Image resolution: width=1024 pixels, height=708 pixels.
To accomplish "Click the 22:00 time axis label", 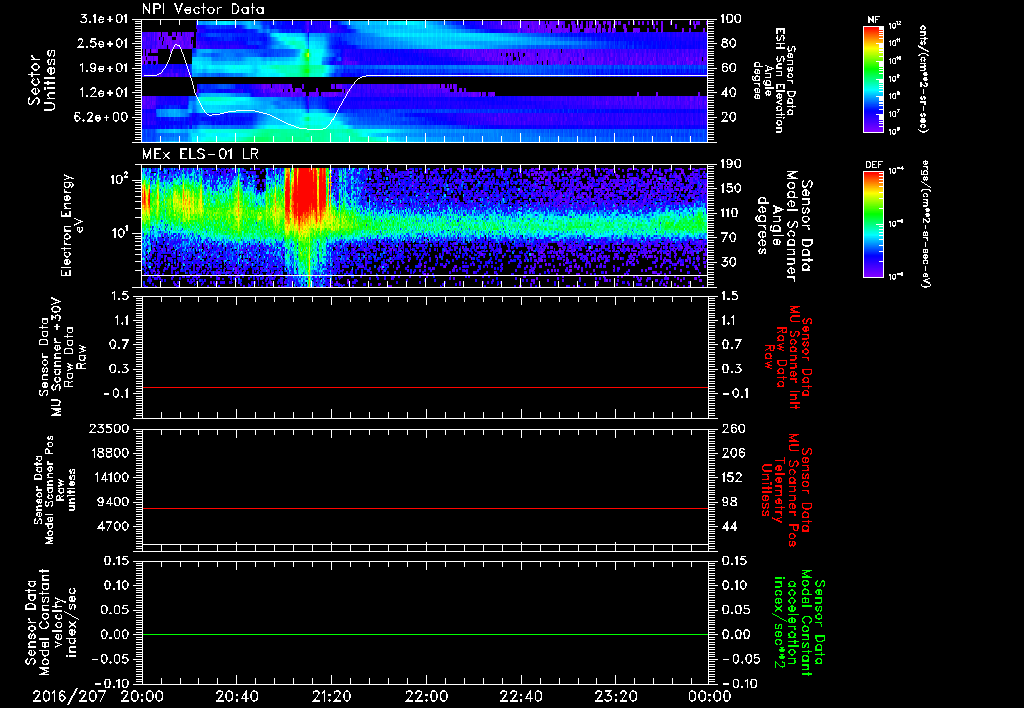I will (426, 697).
